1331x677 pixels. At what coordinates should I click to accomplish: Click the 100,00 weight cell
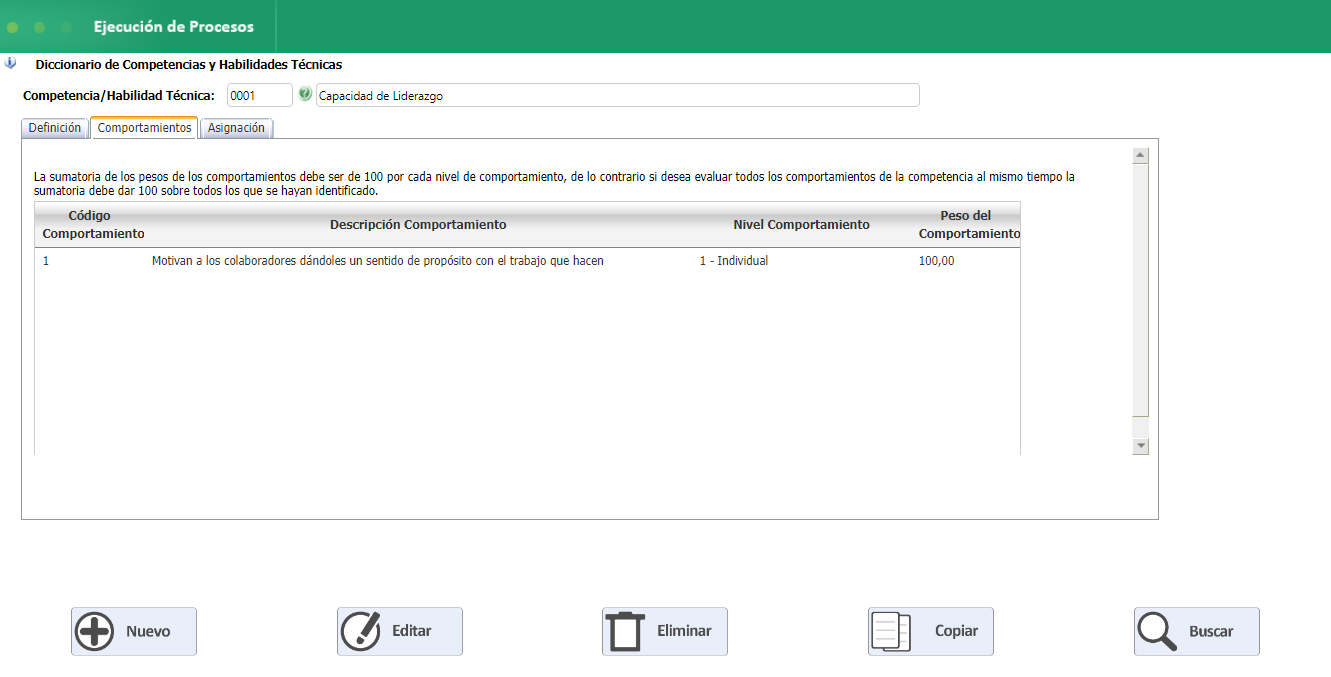coord(937,261)
